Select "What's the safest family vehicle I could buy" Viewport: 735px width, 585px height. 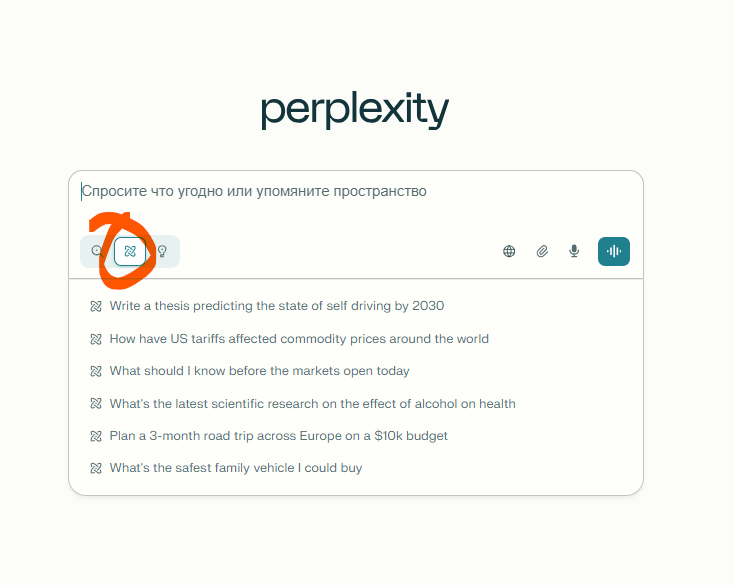pyautogui.click(x=236, y=468)
